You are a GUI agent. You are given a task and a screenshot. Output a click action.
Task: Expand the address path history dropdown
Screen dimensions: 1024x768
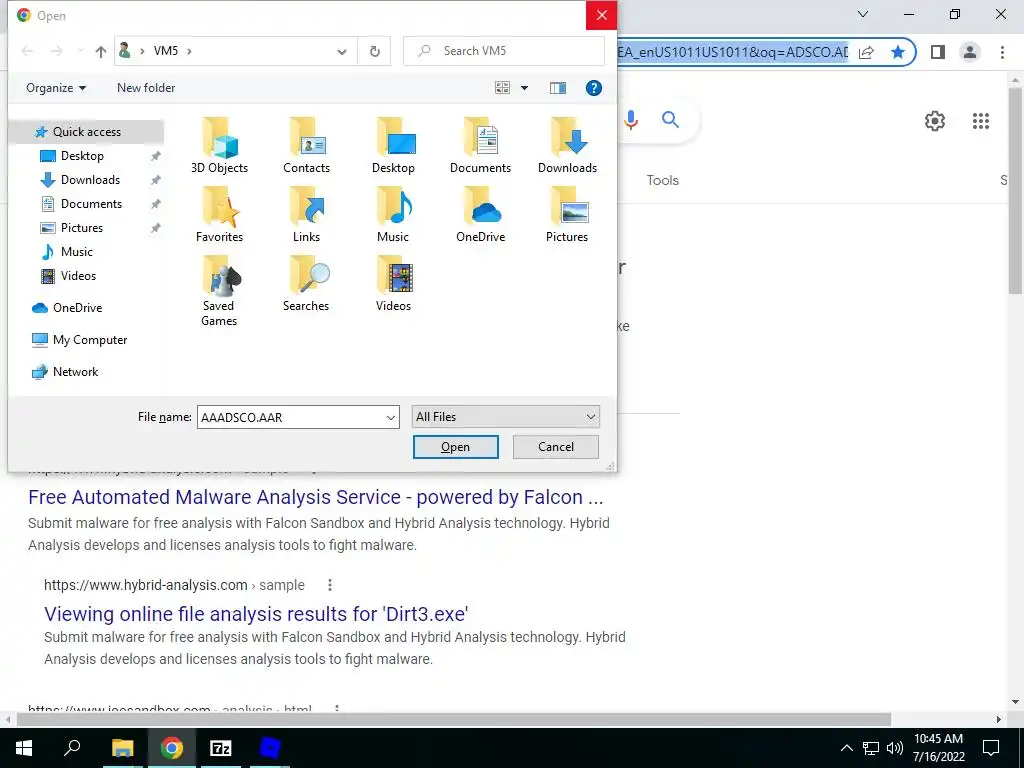pyautogui.click(x=342, y=52)
